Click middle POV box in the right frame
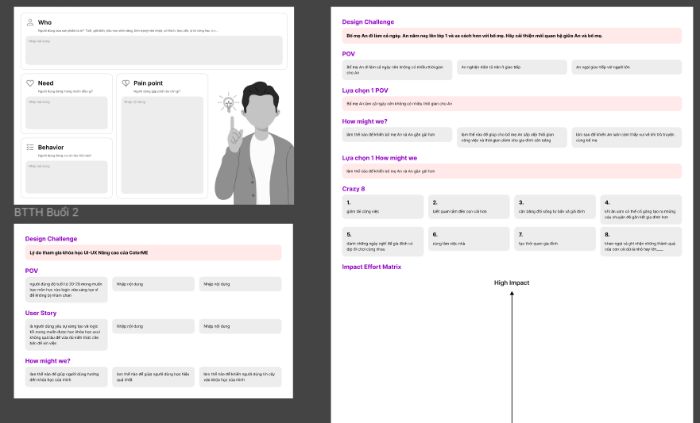This screenshot has width=700, height=423. click(512, 67)
